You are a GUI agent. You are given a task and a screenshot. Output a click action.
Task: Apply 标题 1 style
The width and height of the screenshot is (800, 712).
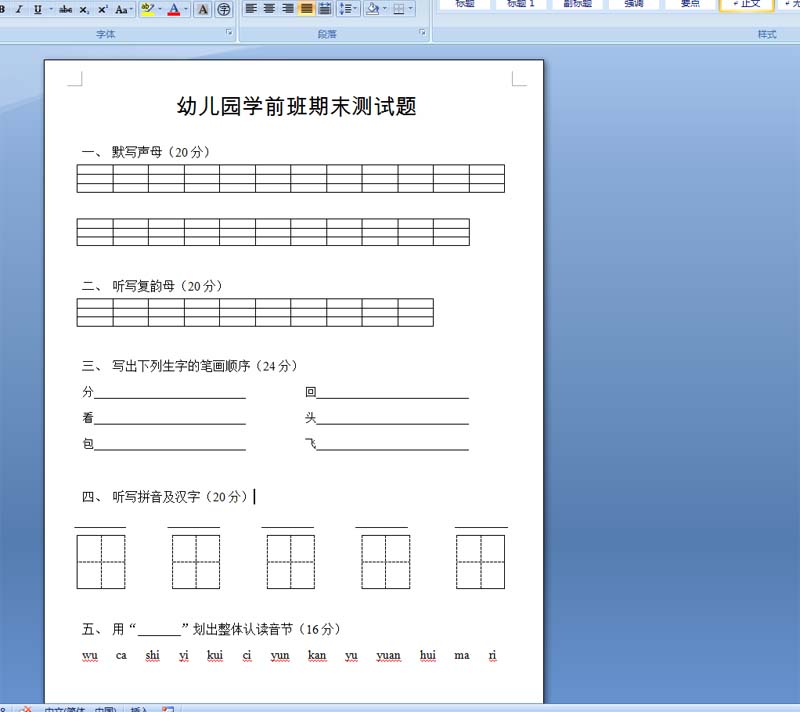click(x=521, y=5)
